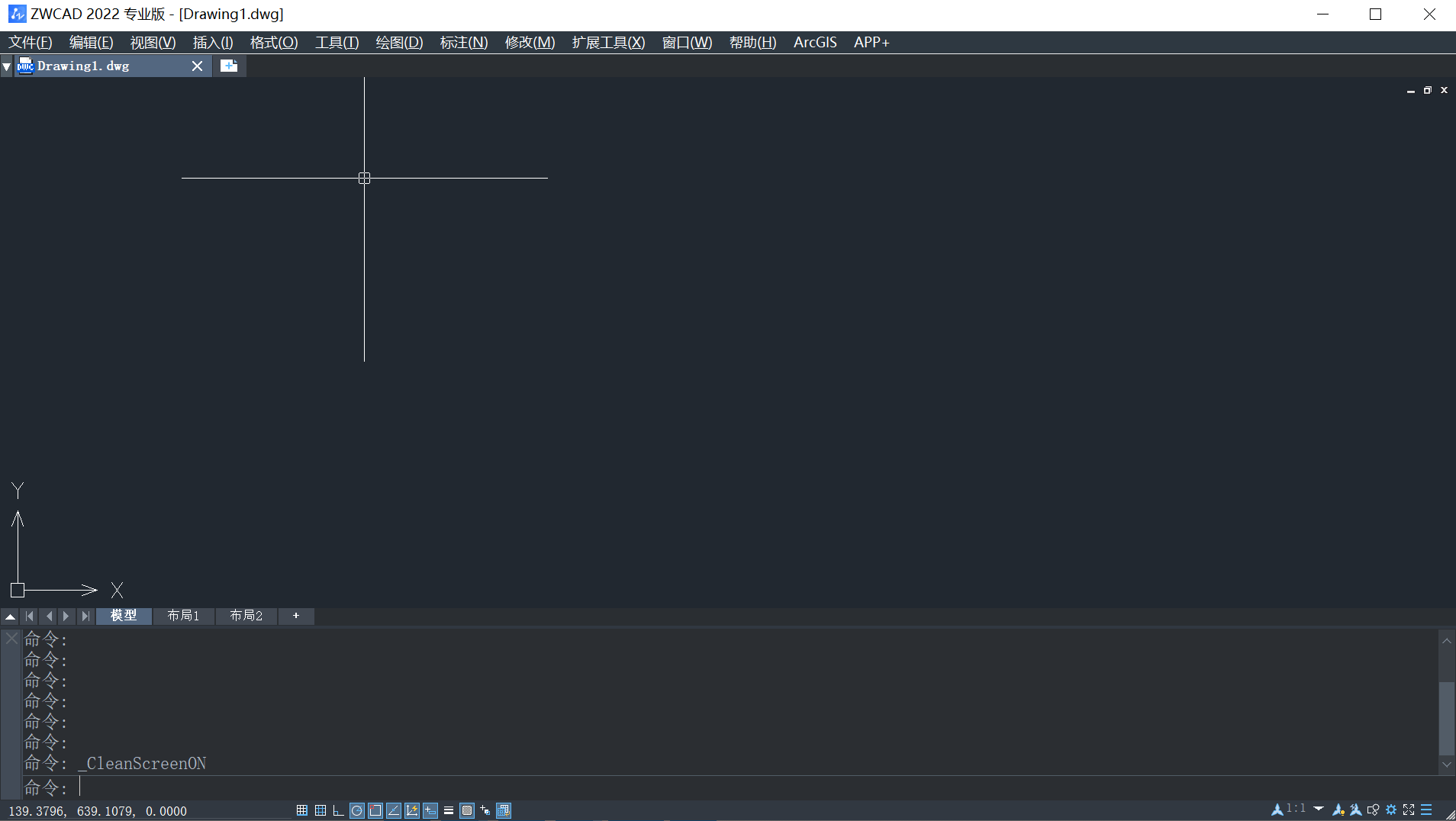This screenshot has height=821, width=1456.
Task: Go to next layout tab
Action: [66, 617]
